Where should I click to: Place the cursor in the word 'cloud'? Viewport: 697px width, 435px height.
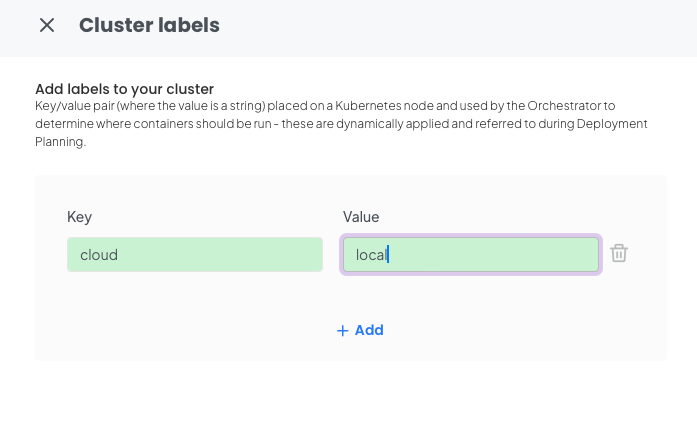pos(99,255)
